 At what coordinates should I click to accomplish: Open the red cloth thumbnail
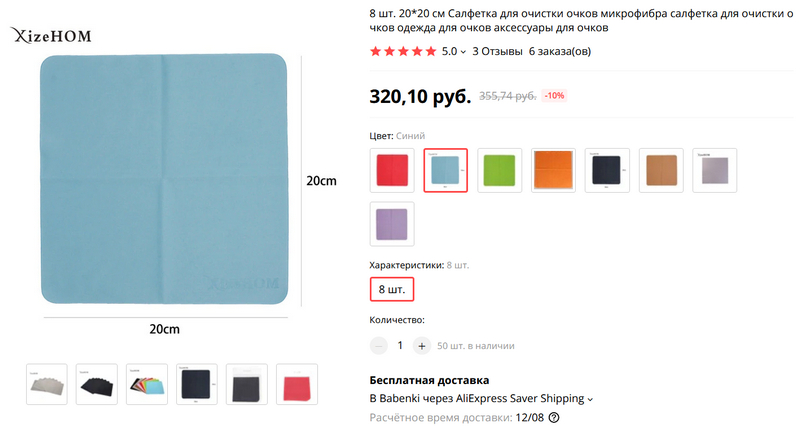coord(296,384)
